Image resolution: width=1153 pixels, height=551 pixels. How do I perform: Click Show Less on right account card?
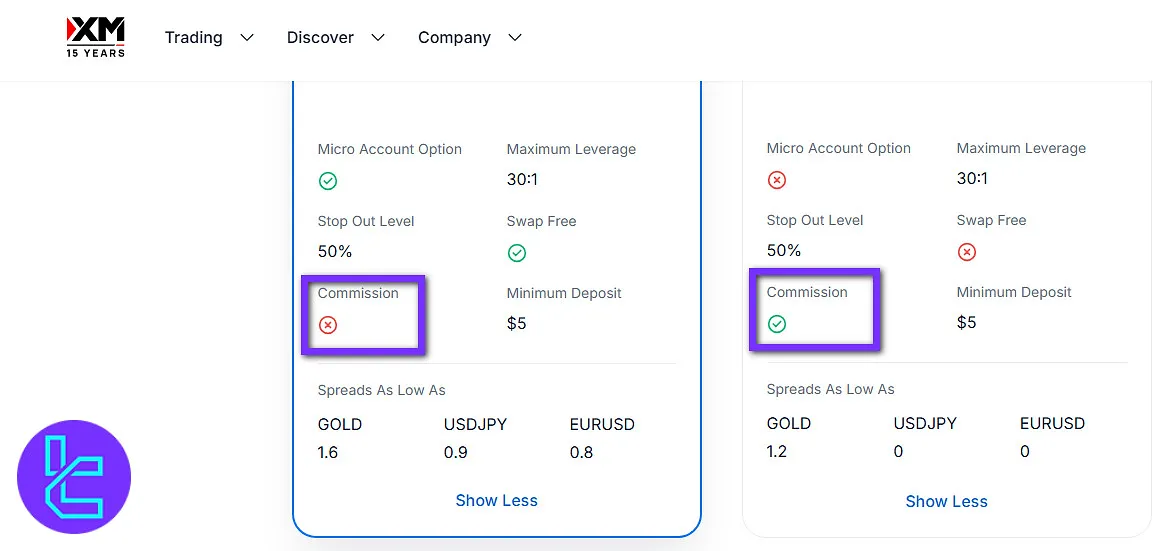(946, 502)
